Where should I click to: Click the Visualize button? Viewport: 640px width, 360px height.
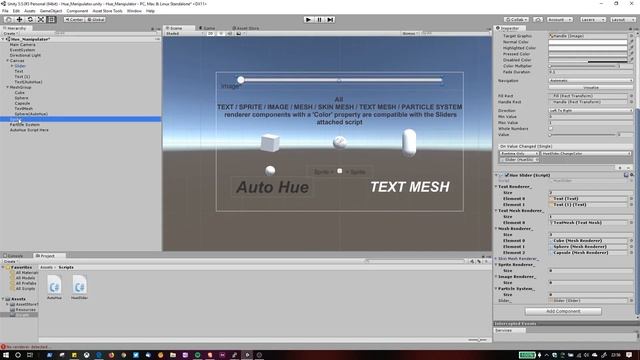[591, 87]
